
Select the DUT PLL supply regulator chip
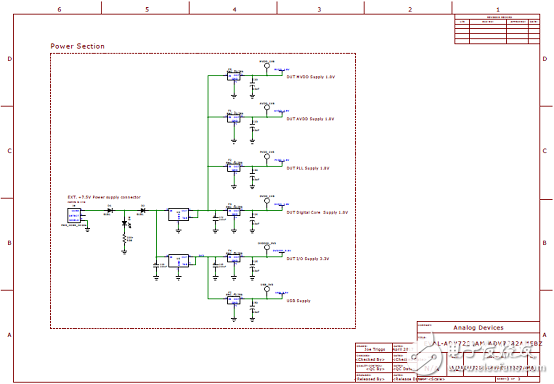234,167
